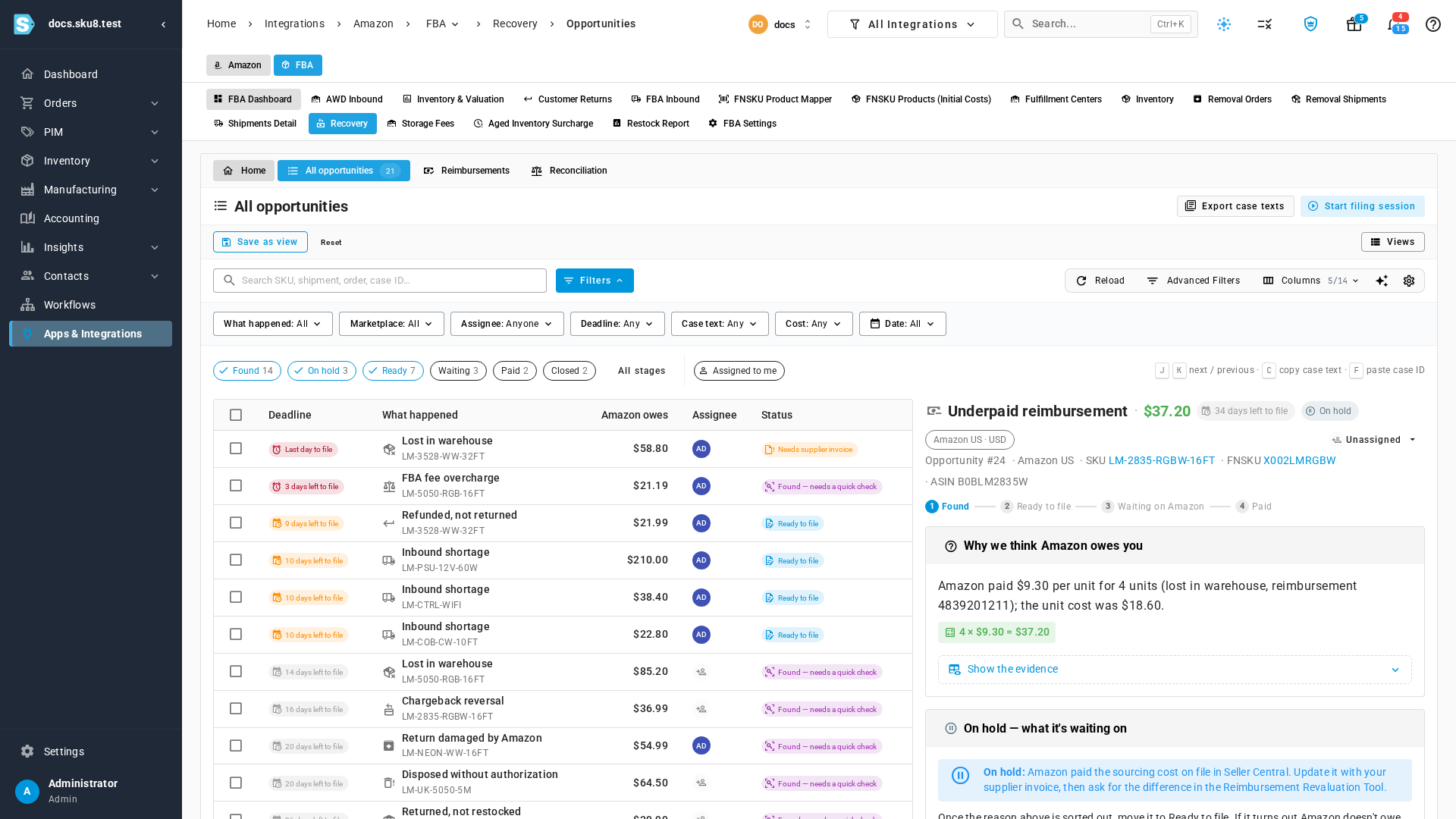The image size is (1456, 819).
Task: Click the magnifier icon in SKU search box
Action: point(229,281)
